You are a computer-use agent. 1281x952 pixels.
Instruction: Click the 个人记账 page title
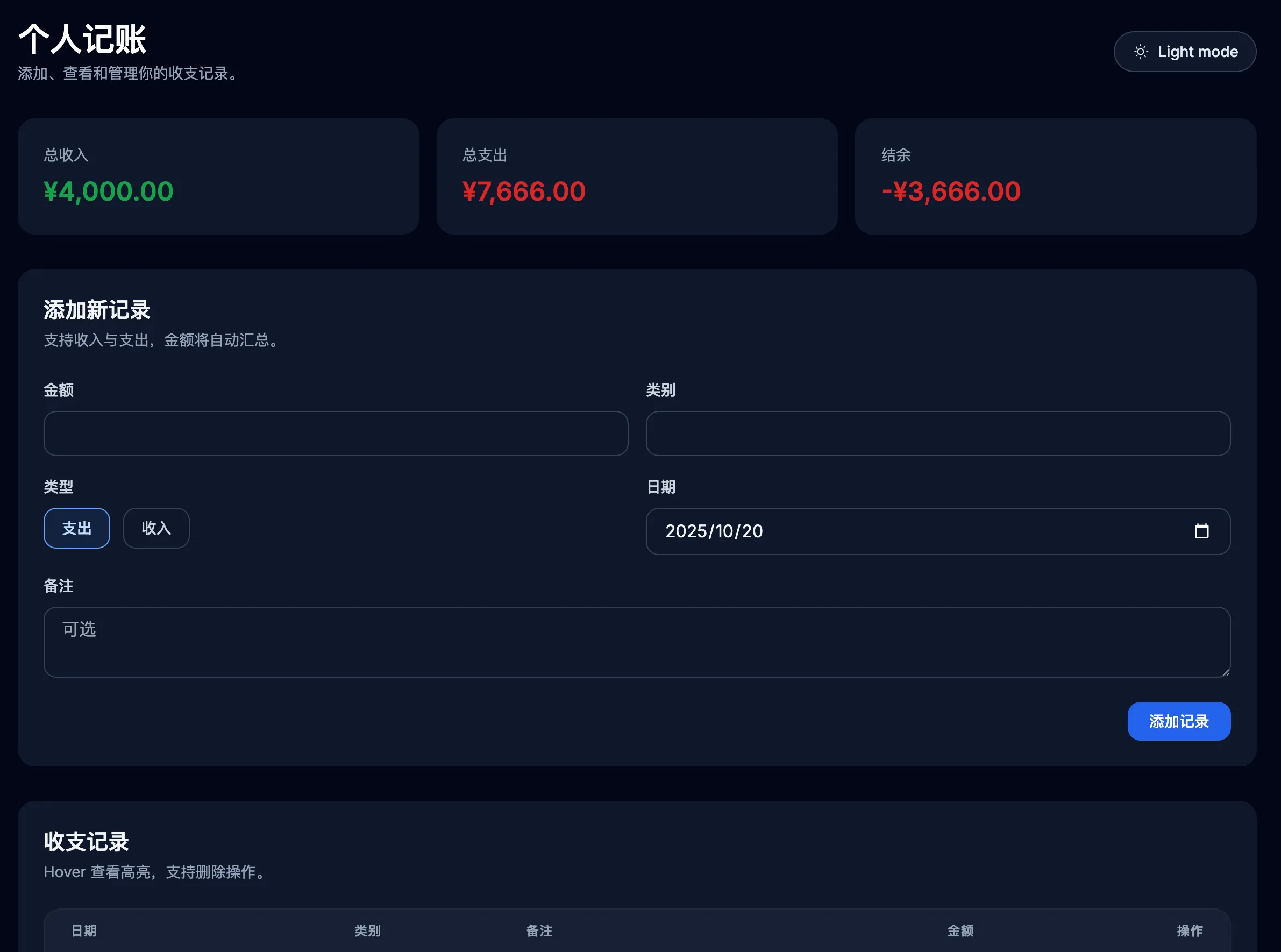tap(82, 39)
